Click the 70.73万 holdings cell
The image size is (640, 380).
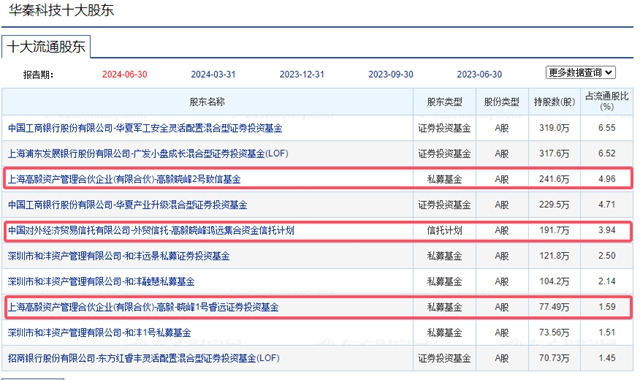[x=554, y=358]
